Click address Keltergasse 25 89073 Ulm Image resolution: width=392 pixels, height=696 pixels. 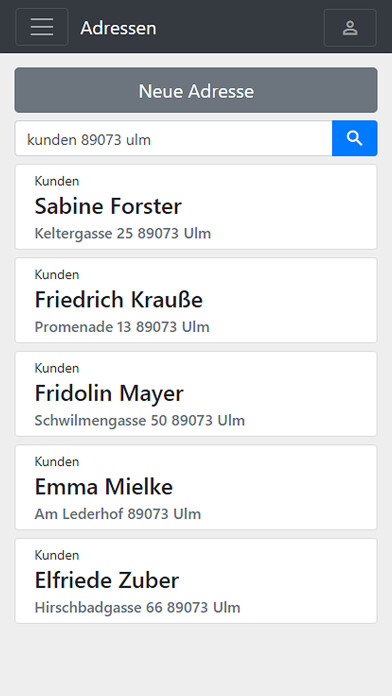123,233
